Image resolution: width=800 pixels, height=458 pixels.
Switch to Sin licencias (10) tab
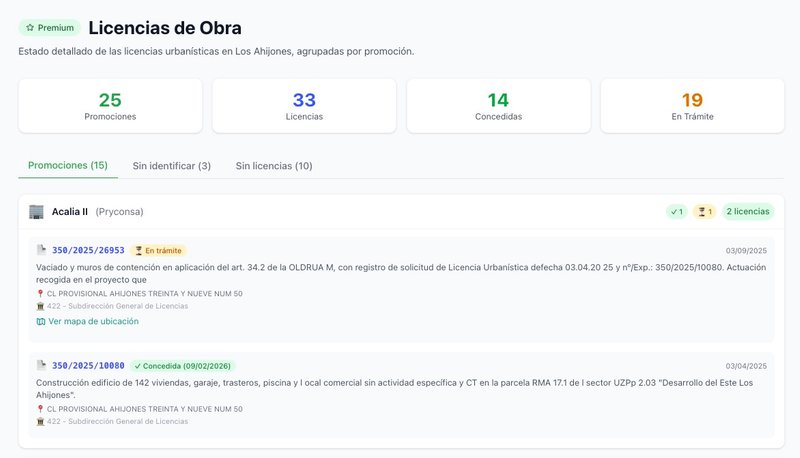[x=274, y=166]
